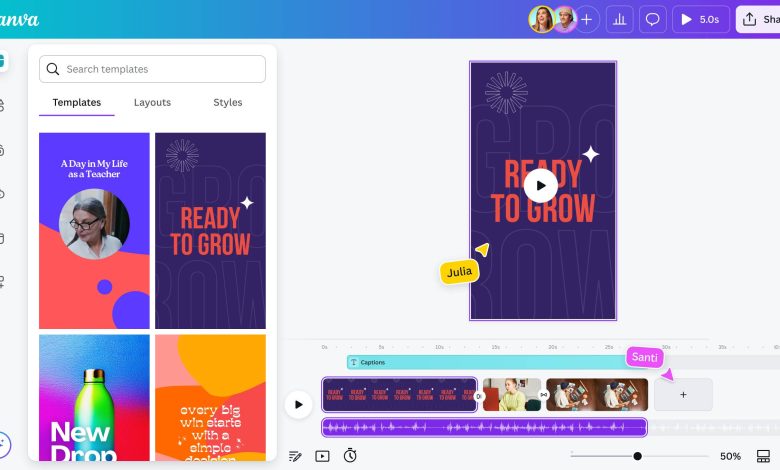Image resolution: width=780 pixels, height=470 pixels.
Task: Play the 5.0s preview from top bar
Action: point(700,19)
